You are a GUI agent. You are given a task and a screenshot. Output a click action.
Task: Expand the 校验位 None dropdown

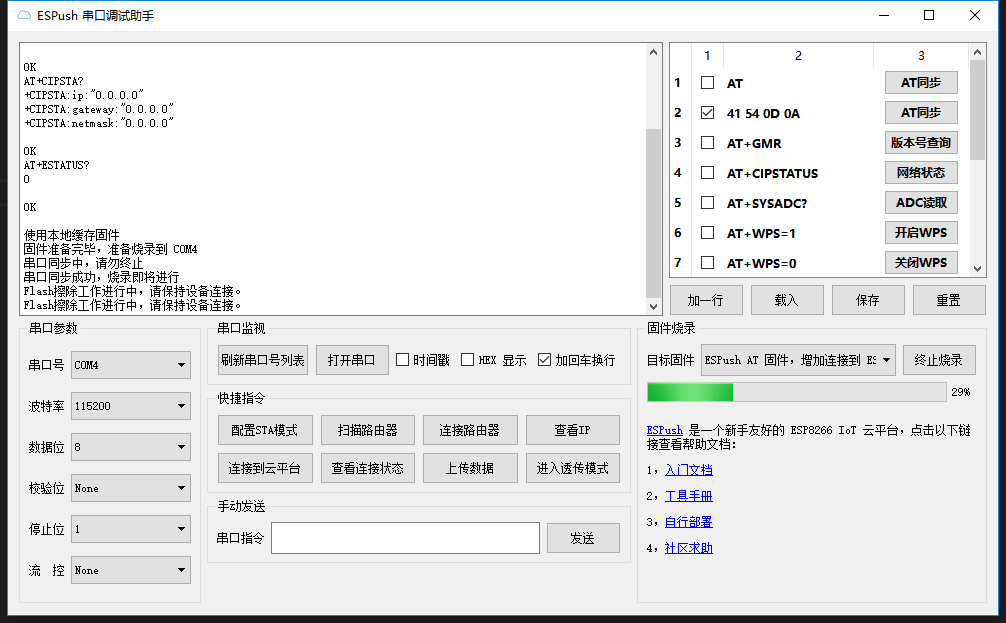[x=130, y=489]
